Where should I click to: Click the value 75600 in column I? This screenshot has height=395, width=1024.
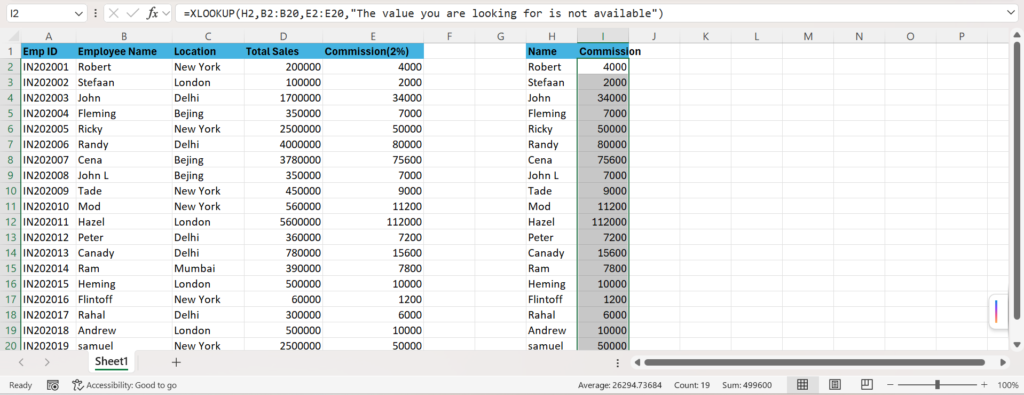pos(603,160)
